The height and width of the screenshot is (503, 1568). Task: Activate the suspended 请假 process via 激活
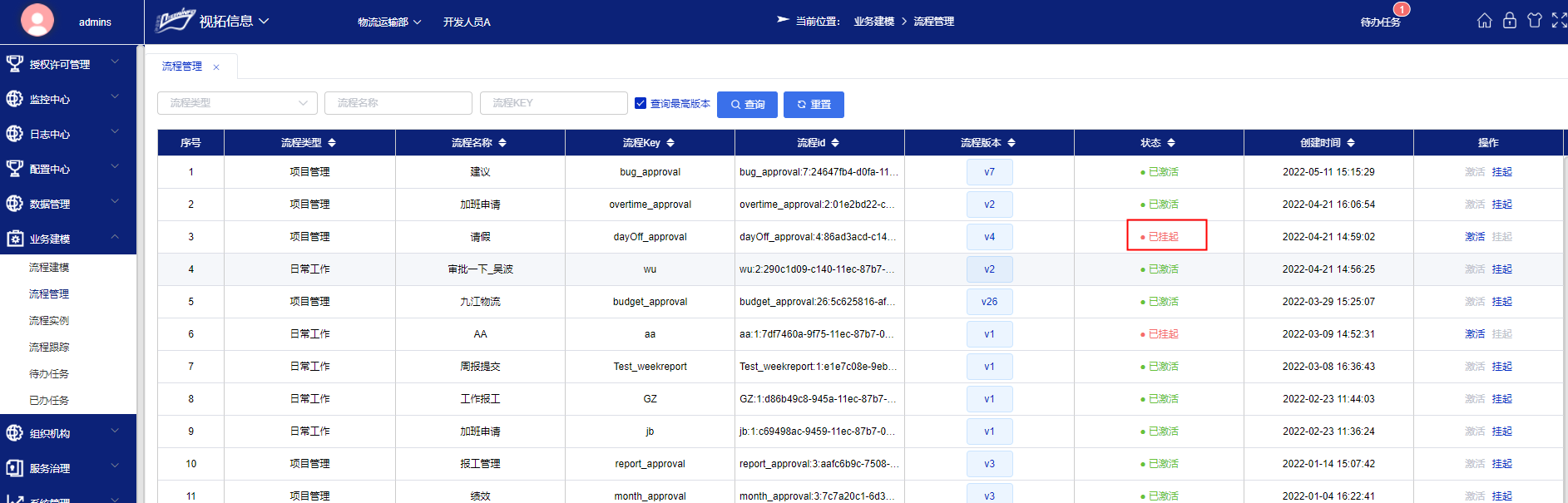[1474, 237]
